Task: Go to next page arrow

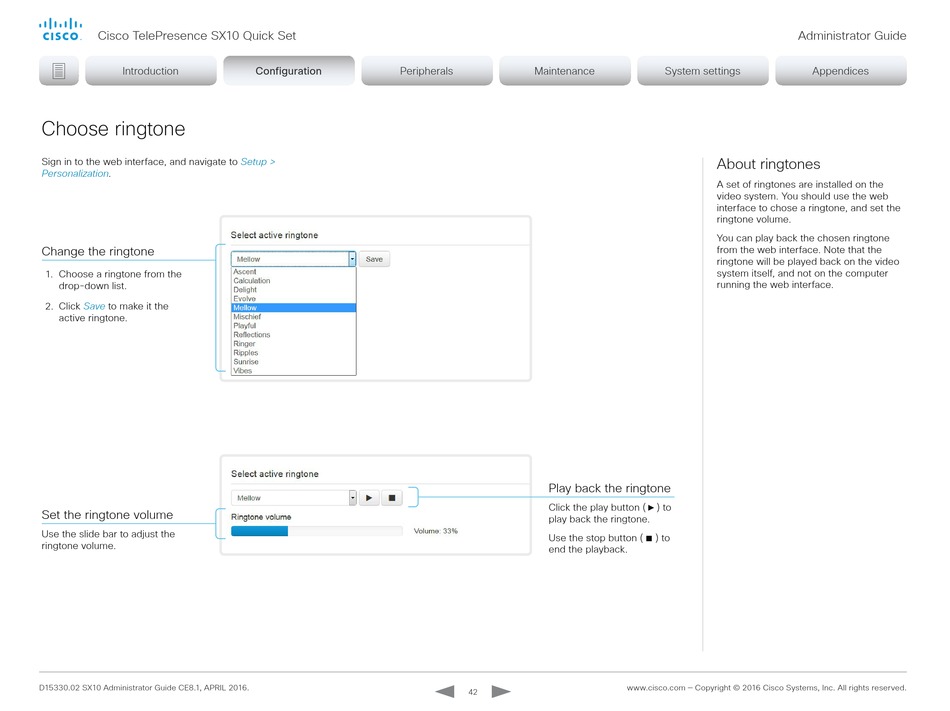Action: pos(501,691)
